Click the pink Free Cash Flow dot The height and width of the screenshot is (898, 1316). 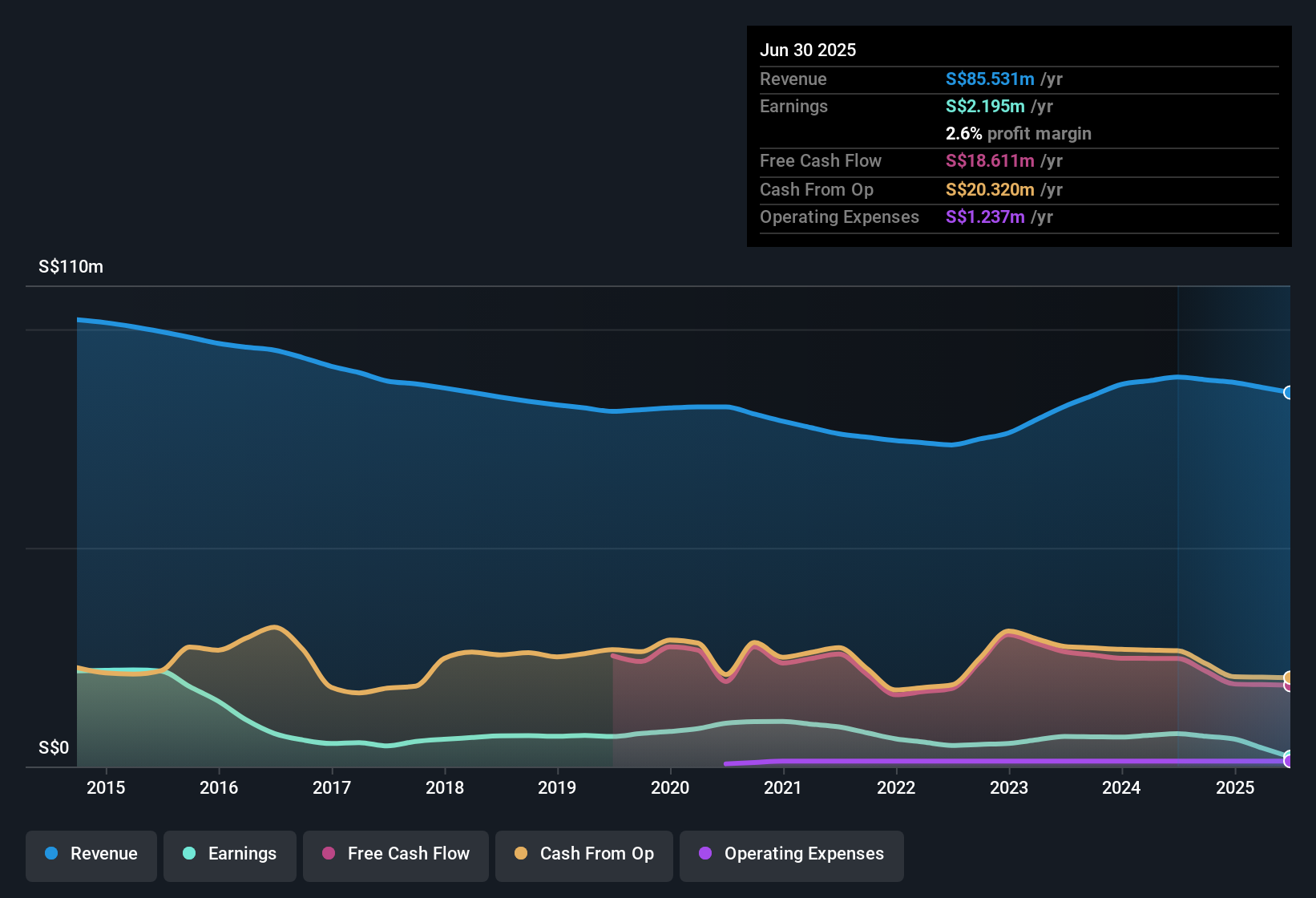point(329,853)
